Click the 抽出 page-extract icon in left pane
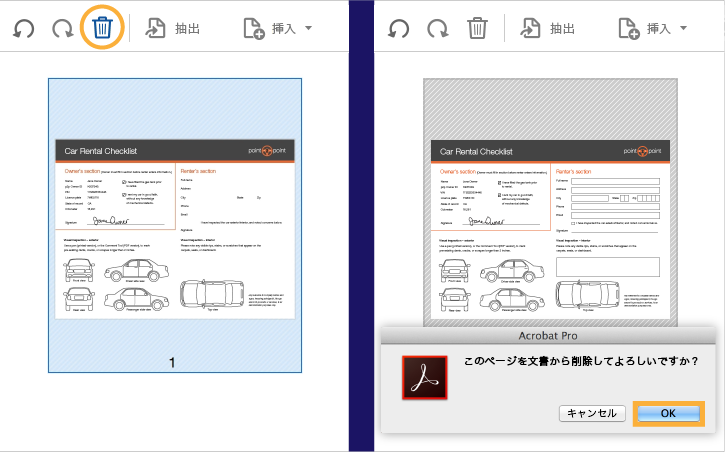Image resolution: width=725 pixels, height=452 pixels. 155,28
